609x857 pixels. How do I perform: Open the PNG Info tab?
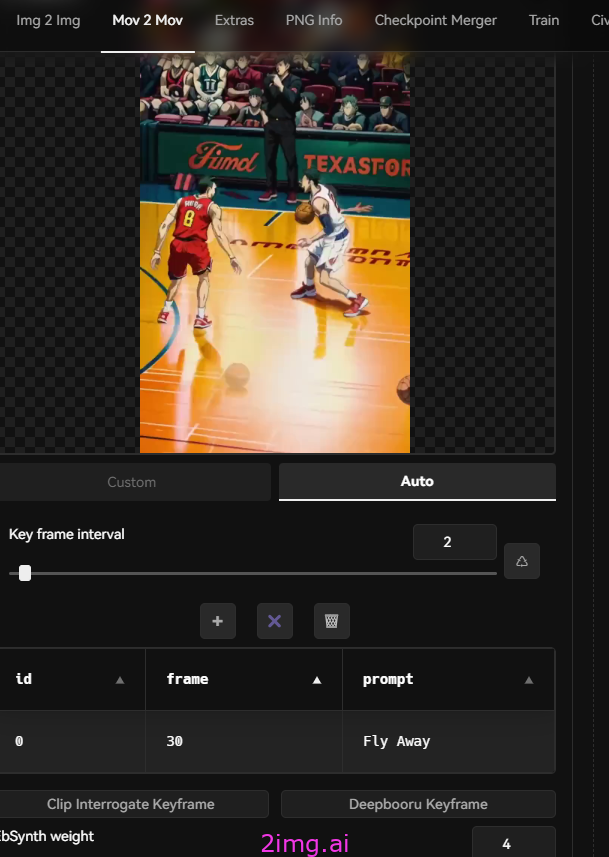(314, 21)
